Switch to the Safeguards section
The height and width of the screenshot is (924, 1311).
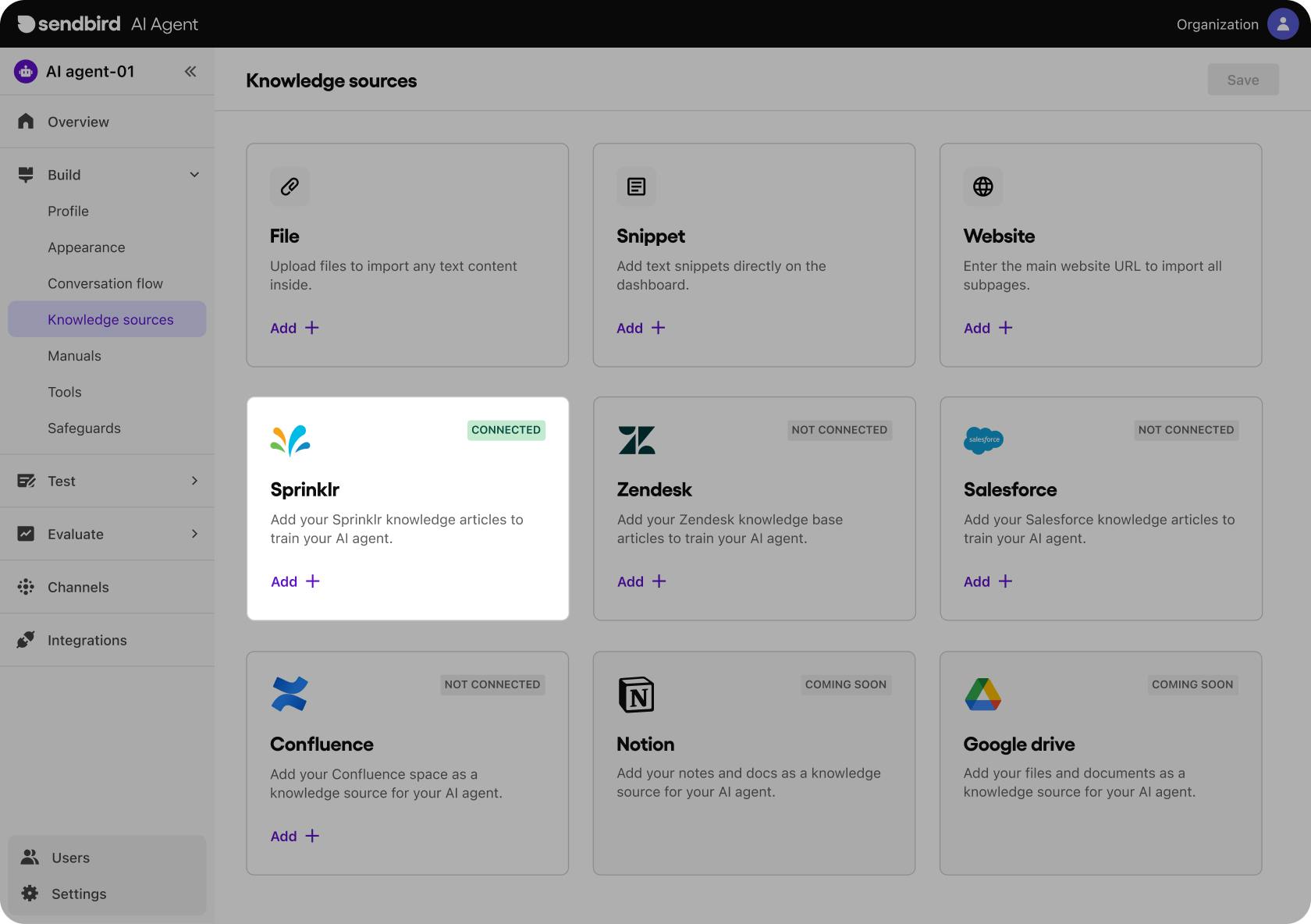click(x=84, y=428)
